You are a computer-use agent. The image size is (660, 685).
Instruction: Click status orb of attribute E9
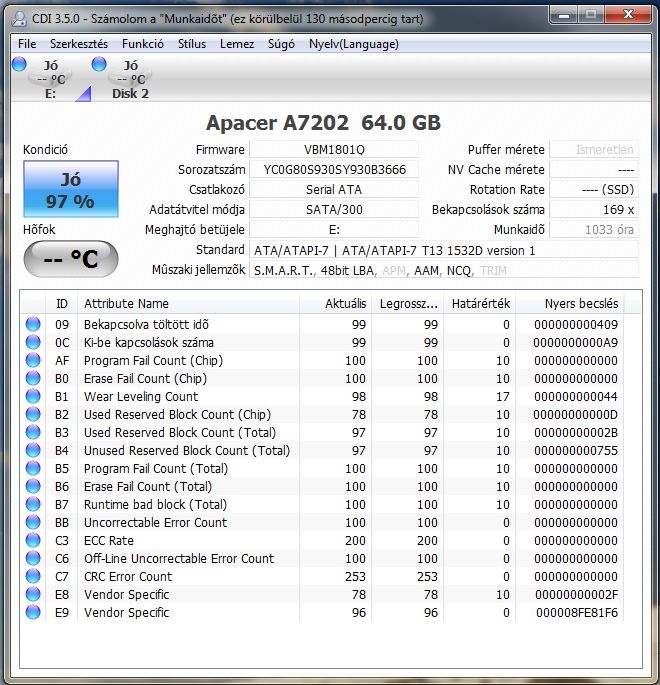[x=33, y=612]
